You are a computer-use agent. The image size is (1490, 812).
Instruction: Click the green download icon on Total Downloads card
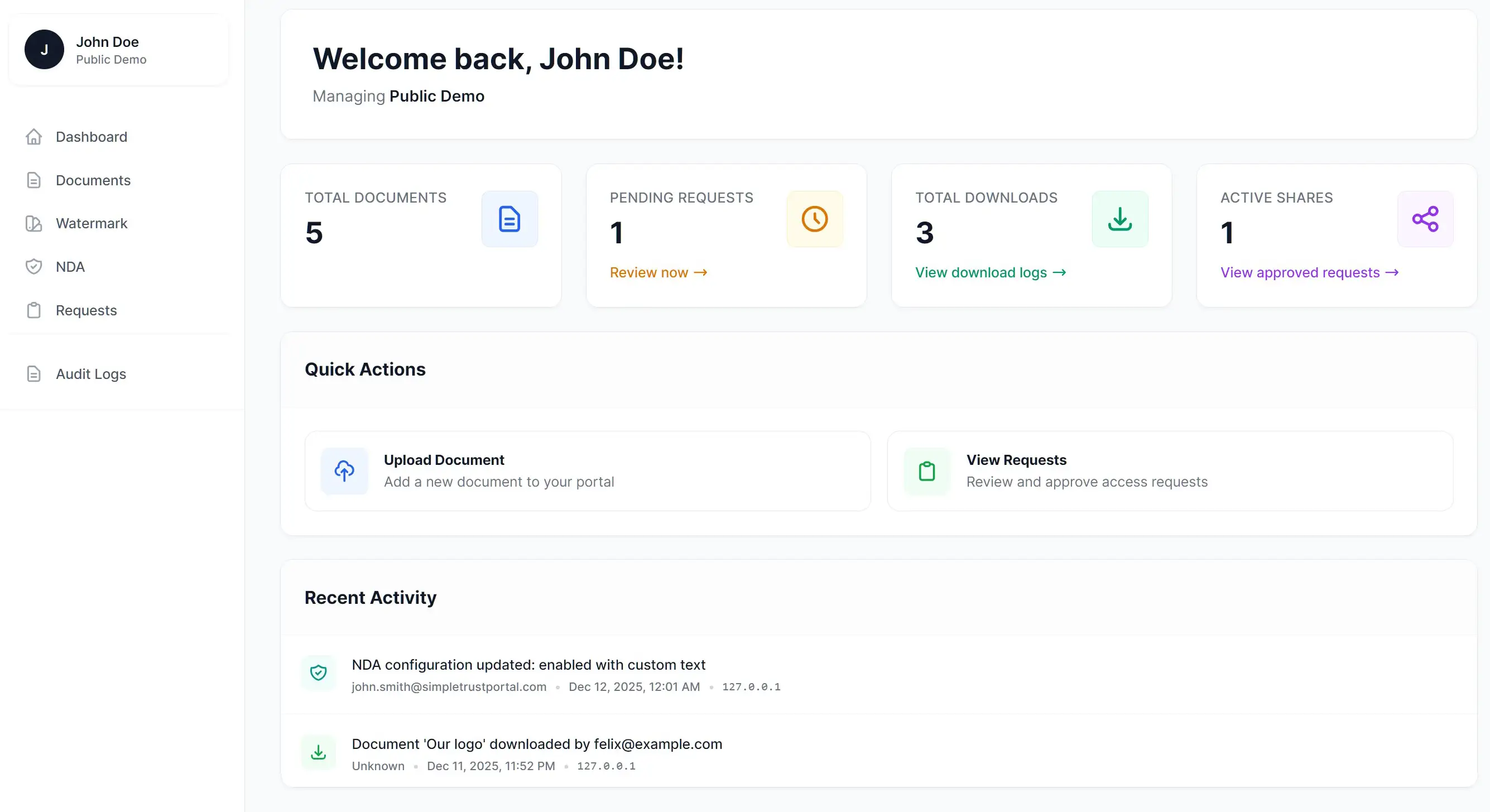point(1120,219)
